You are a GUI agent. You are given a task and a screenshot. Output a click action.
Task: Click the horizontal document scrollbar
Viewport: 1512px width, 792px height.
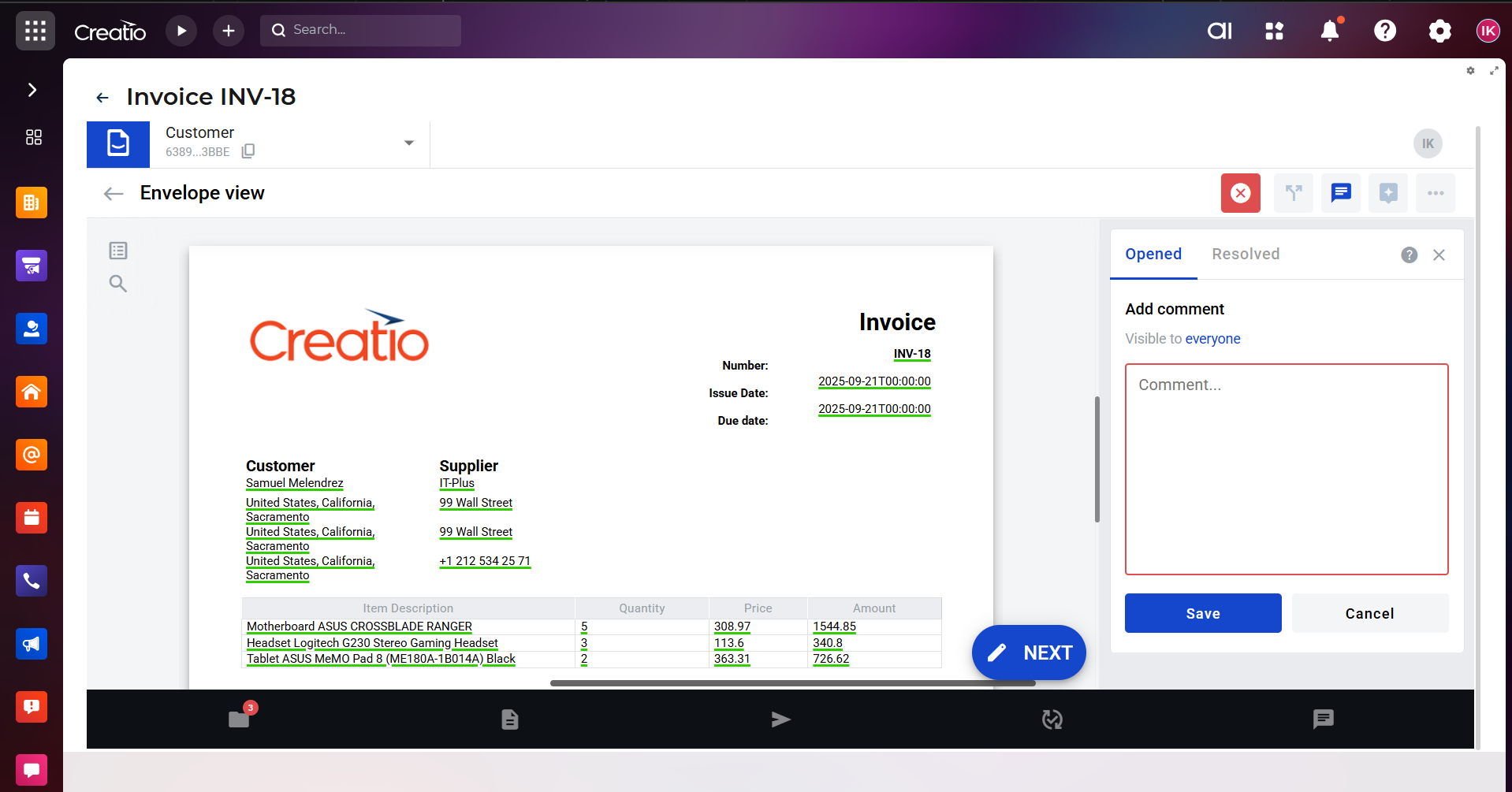(792, 683)
